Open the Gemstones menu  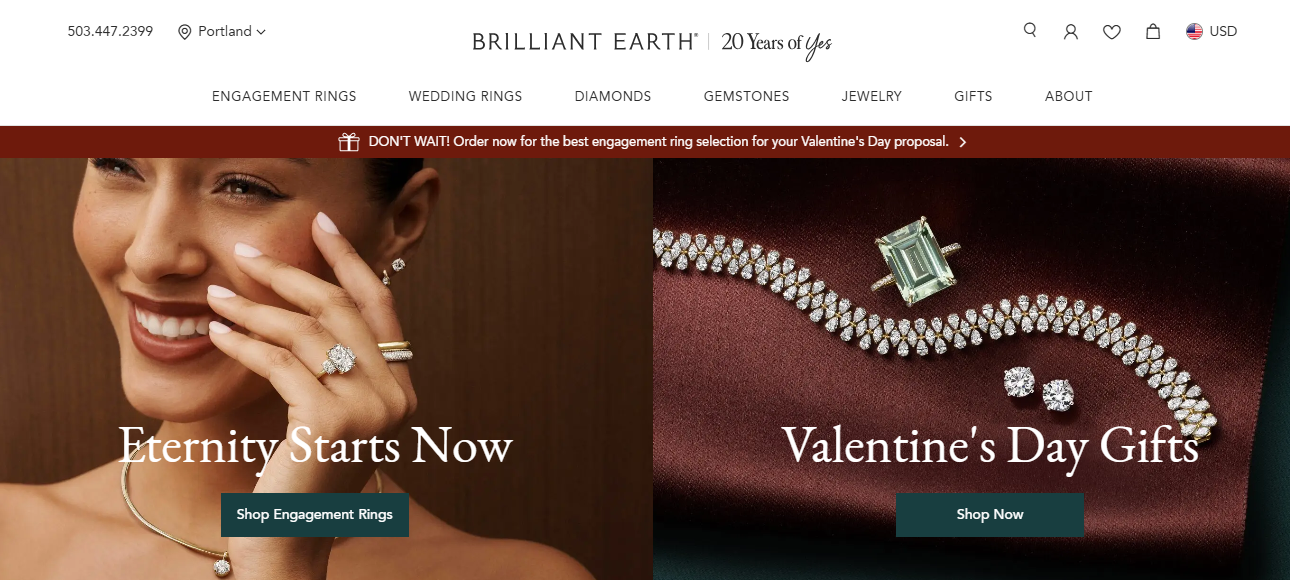pos(746,96)
